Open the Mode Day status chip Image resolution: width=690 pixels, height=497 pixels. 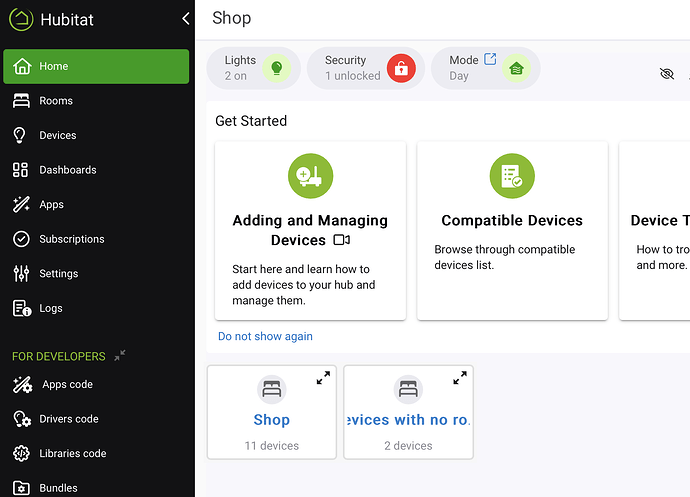[486, 68]
